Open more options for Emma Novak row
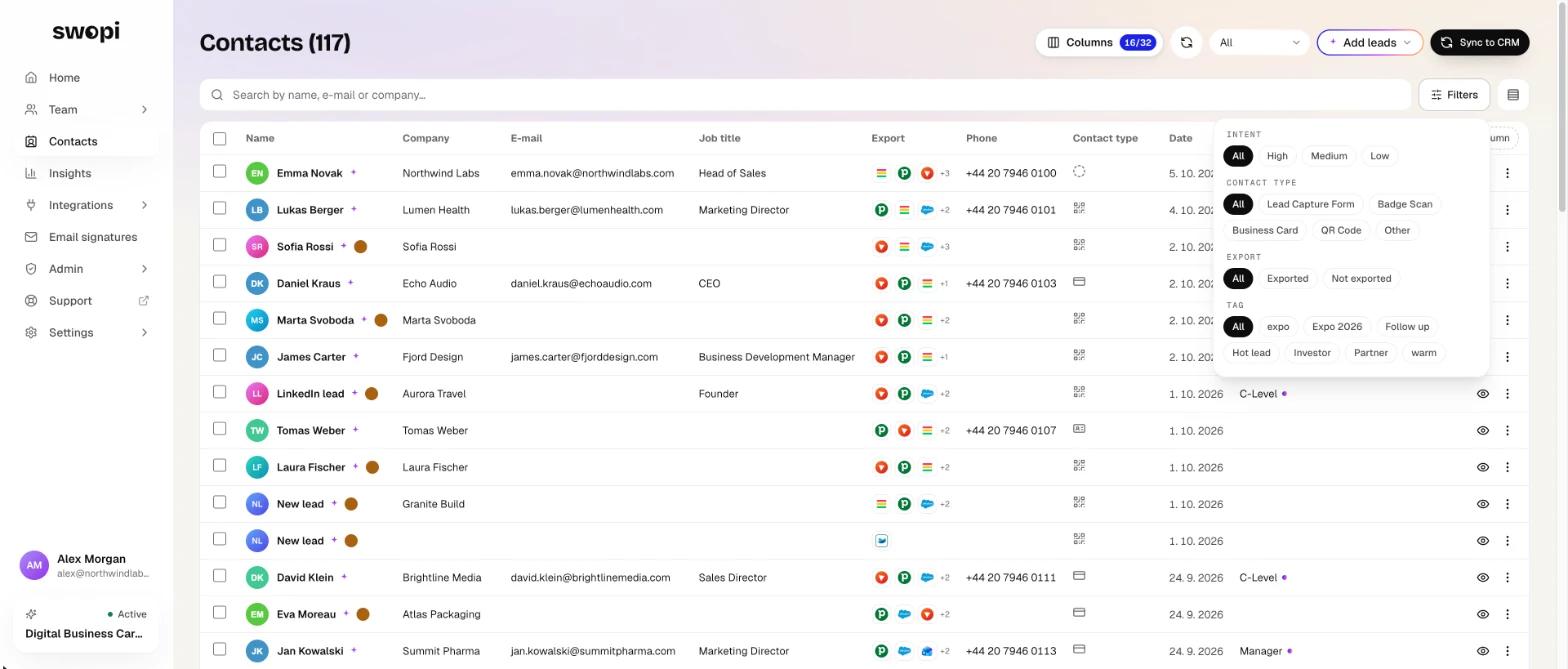1568x669 pixels. (1508, 173)
